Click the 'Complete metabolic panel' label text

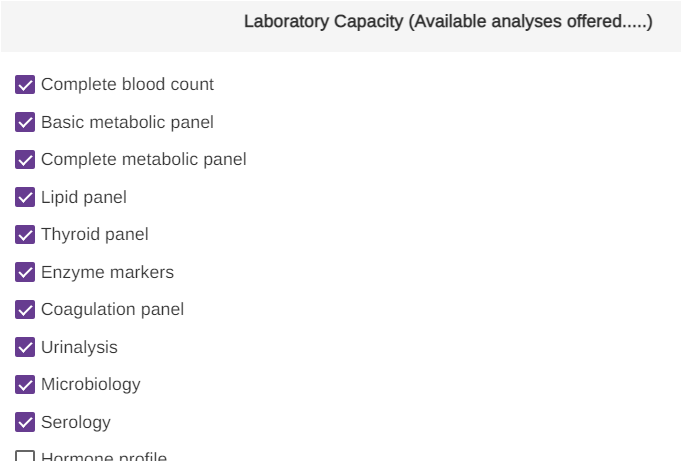[143, 160]
